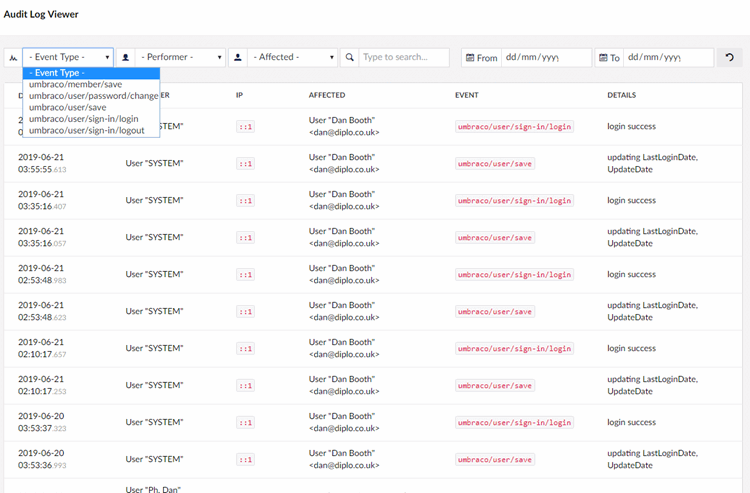Image resolution: width=750 pixels, height=493 pixels.
Task: Click the performer user icon
Action: click(126, 57)
